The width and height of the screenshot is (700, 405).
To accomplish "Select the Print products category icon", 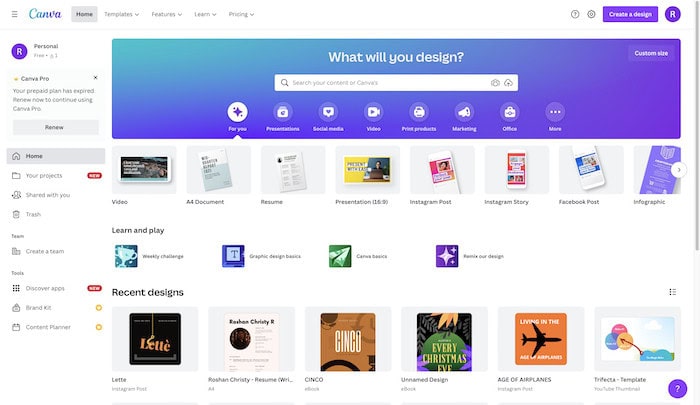I will pyautogui.click(x=419, y=112).
